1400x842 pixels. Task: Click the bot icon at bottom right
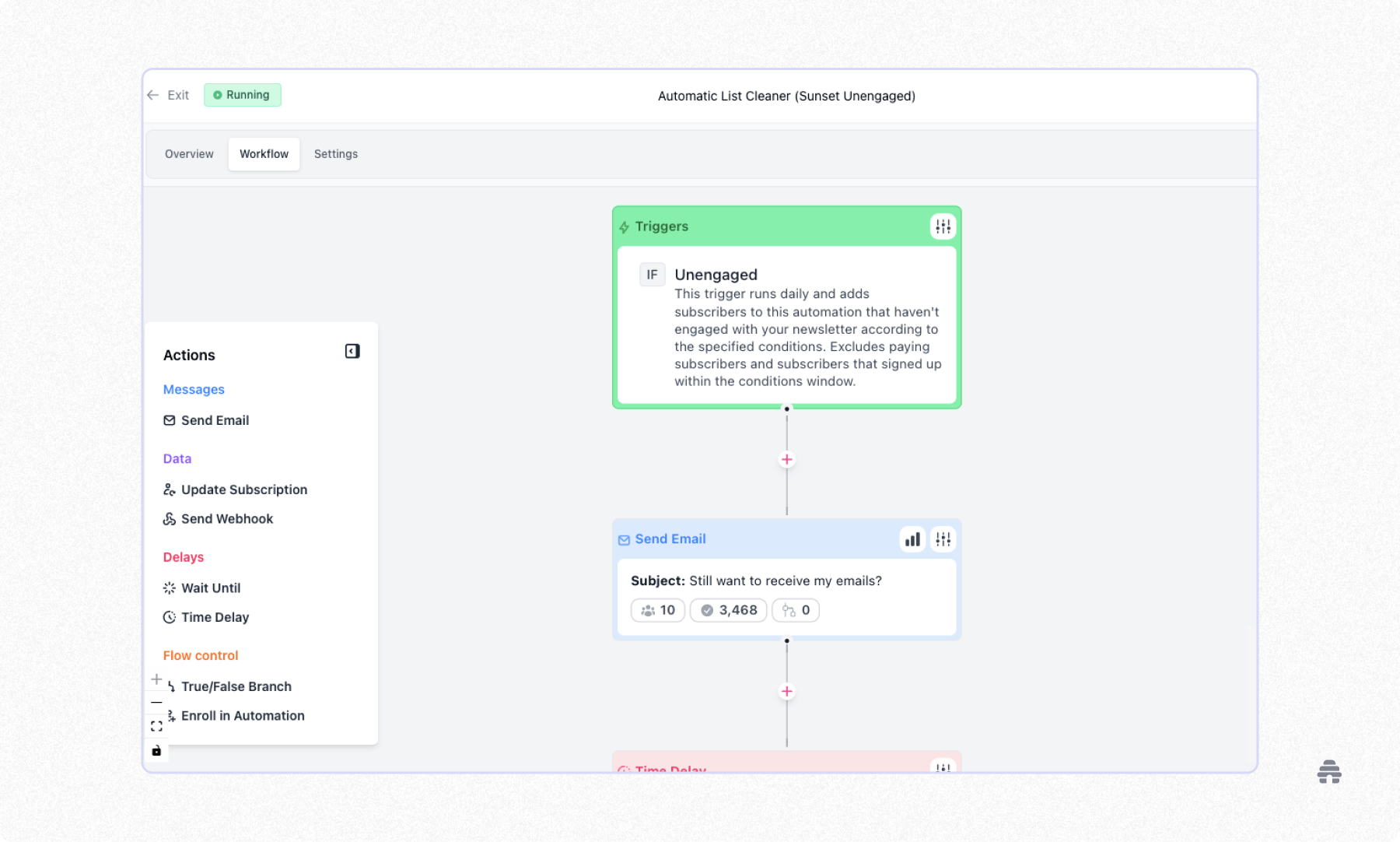pyautogui.click(x=1330, y=771)
